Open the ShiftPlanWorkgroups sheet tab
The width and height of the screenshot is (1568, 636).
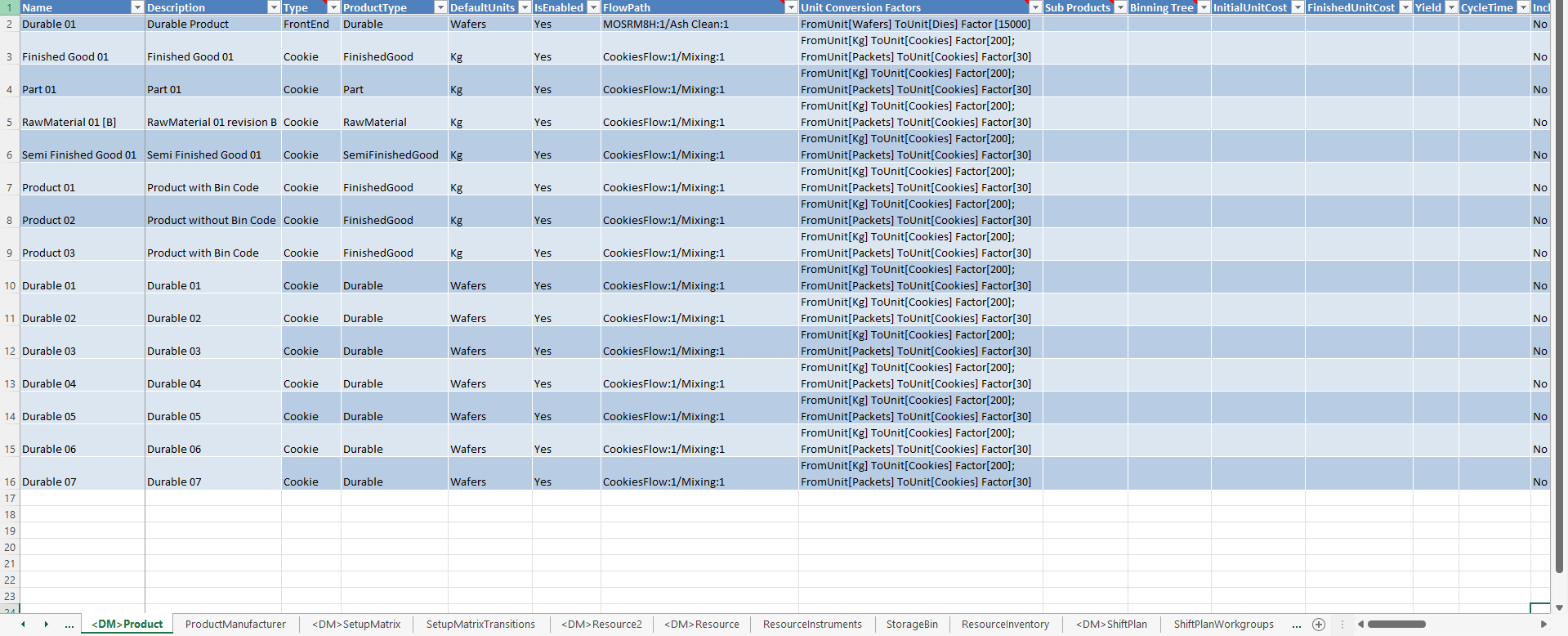click(1223, 625)
